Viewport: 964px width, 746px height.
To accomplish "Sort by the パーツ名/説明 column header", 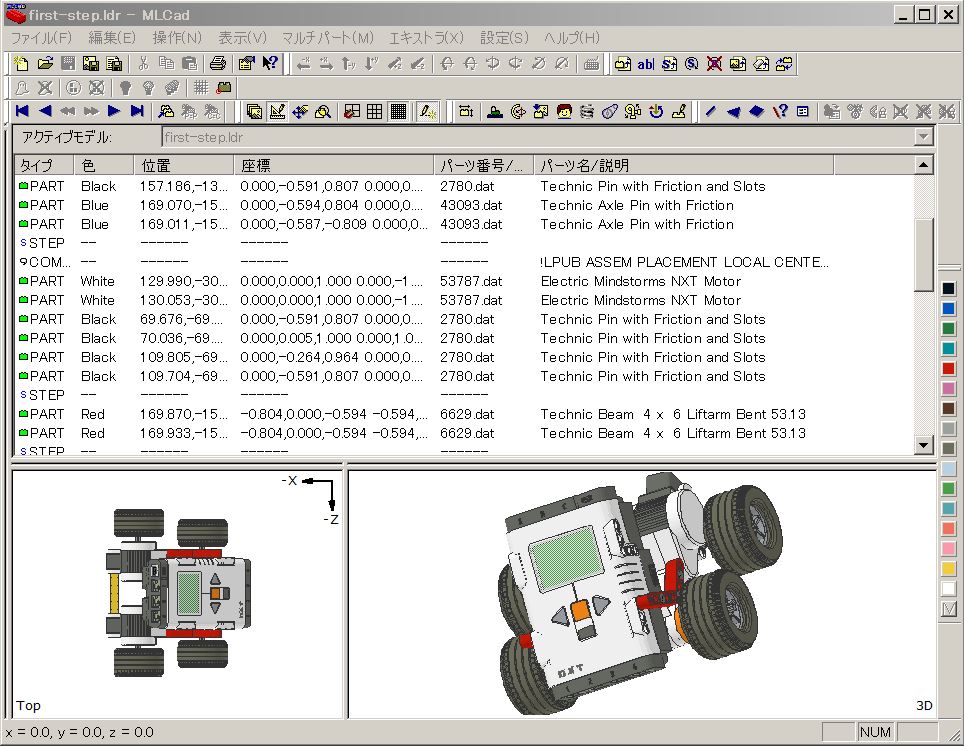I will pyautogui.click(x=684, y=165).
